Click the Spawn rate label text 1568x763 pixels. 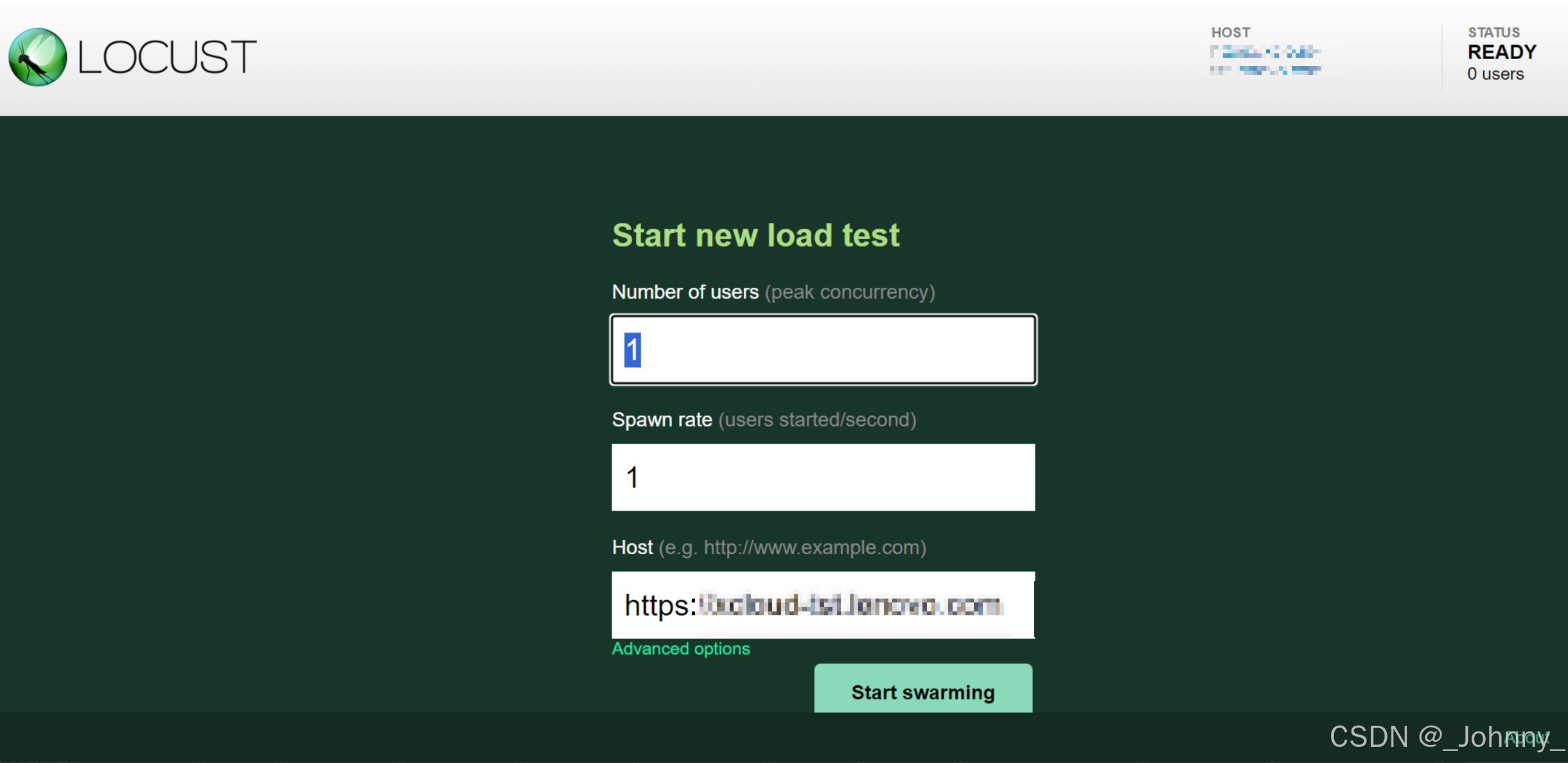click(x=662, y=420)
